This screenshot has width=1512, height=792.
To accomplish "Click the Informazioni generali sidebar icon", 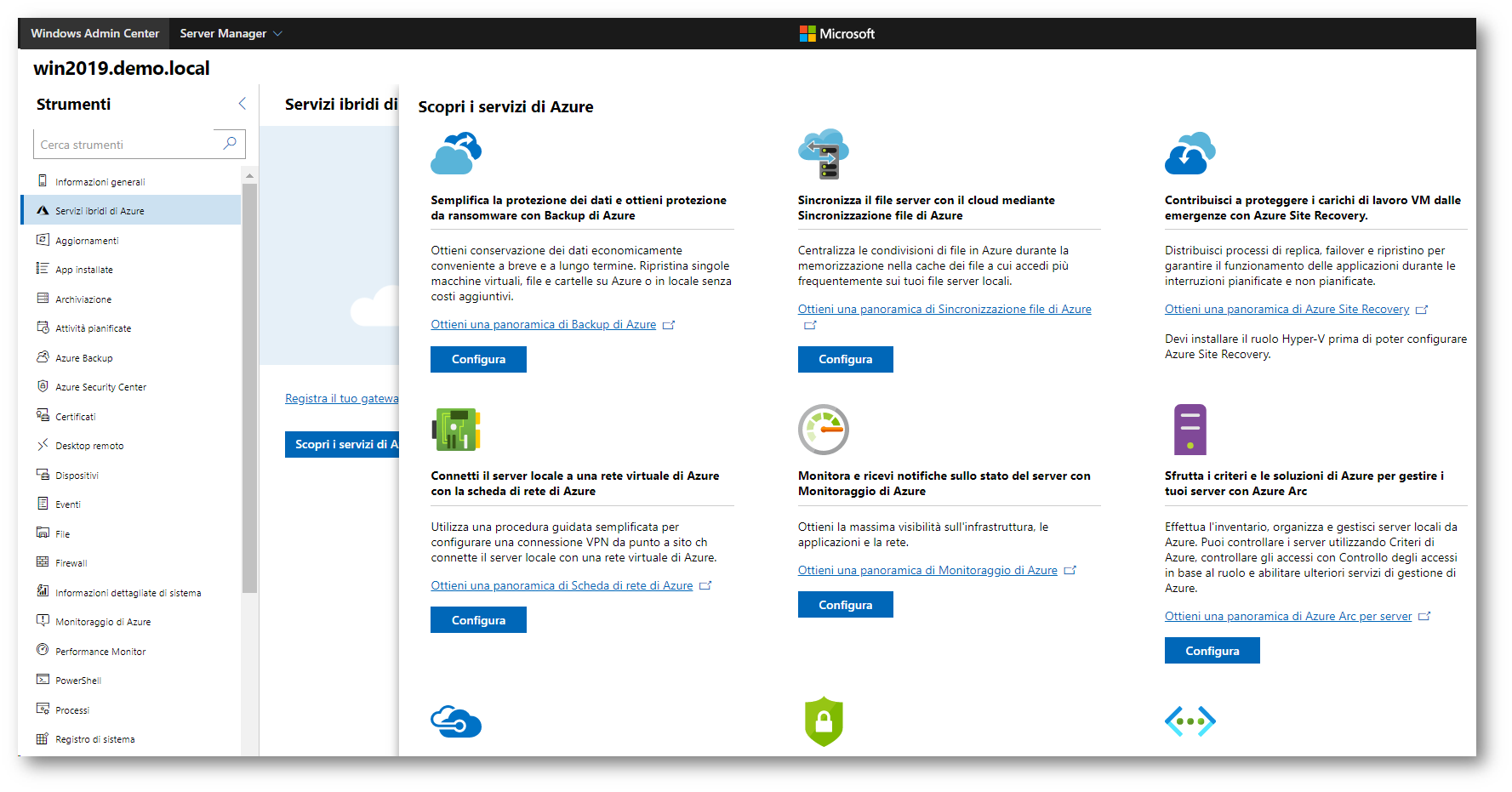I will 43,180.
